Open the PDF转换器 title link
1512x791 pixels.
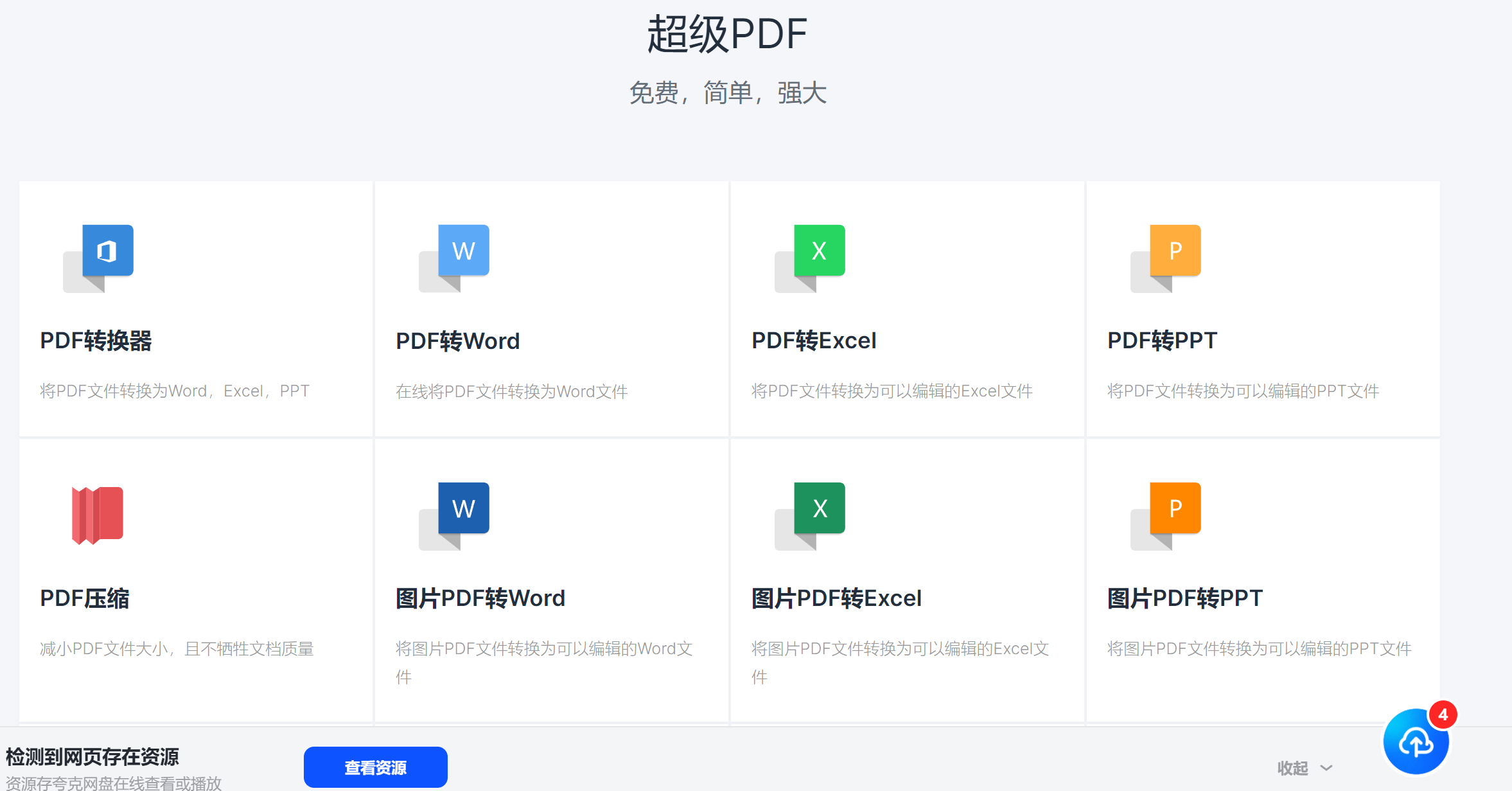pos(96,341)
